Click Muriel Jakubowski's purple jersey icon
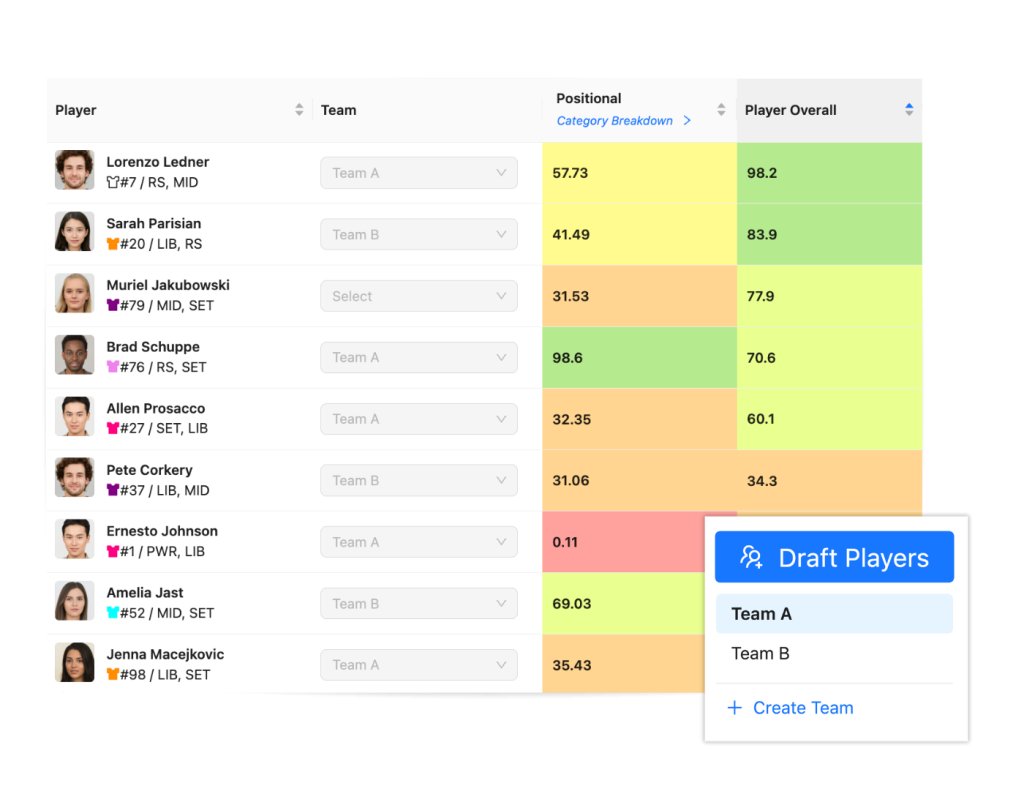Image resolution: width=1024 pixels, height=804 pixels. pyautogui.click(x=113, y=303)
